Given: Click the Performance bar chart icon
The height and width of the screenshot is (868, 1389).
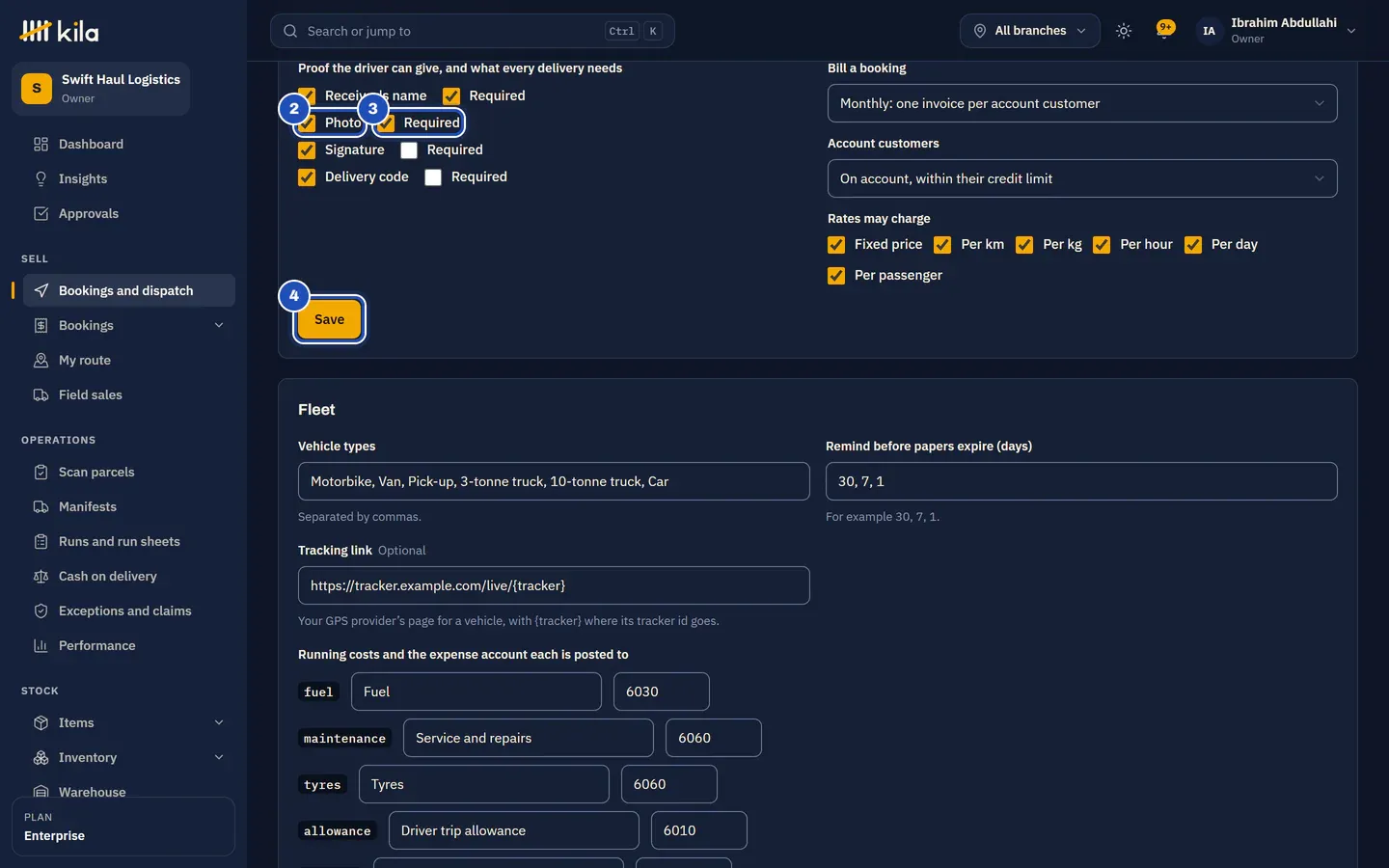Looking at the screenshot, I should (41, 645).
